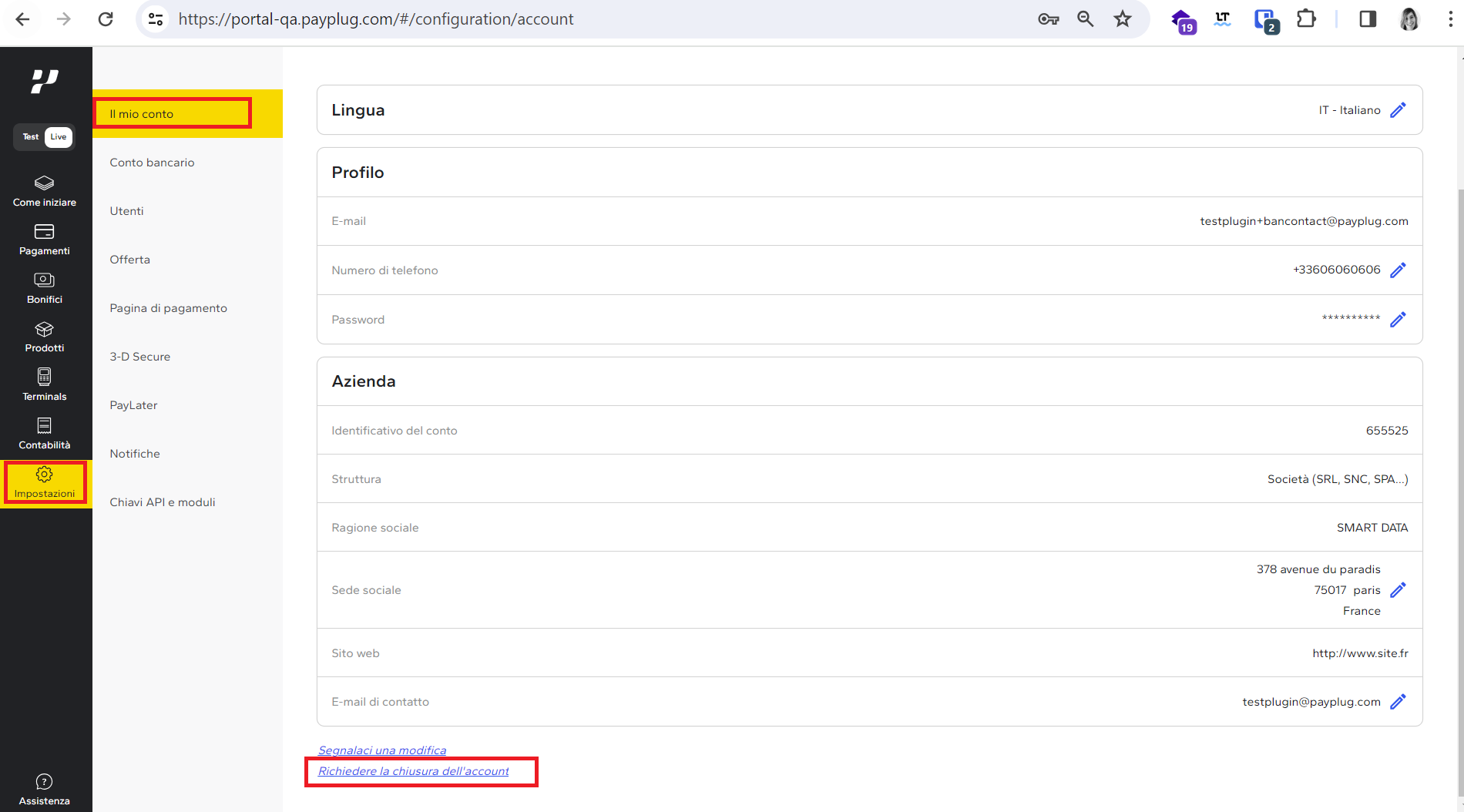
Task: Click Richiedere la chiusura dell'account link
Action: tap(414, 771)
